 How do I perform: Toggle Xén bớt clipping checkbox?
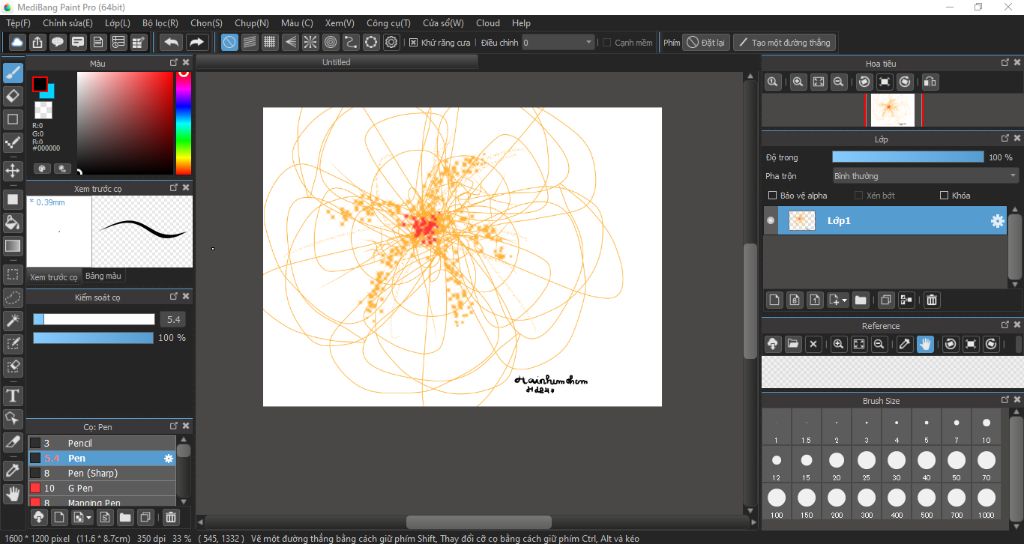(859, 195)
